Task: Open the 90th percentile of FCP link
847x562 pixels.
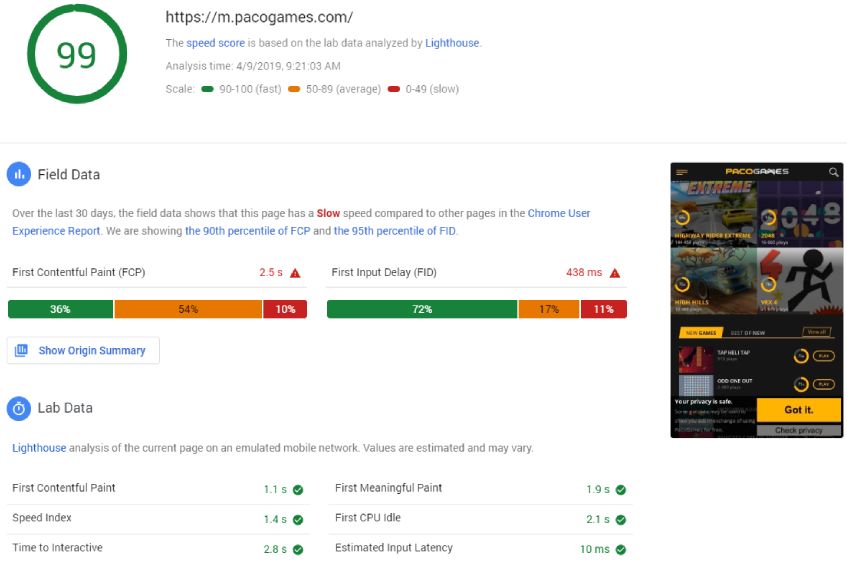Action: click(247, 231)
